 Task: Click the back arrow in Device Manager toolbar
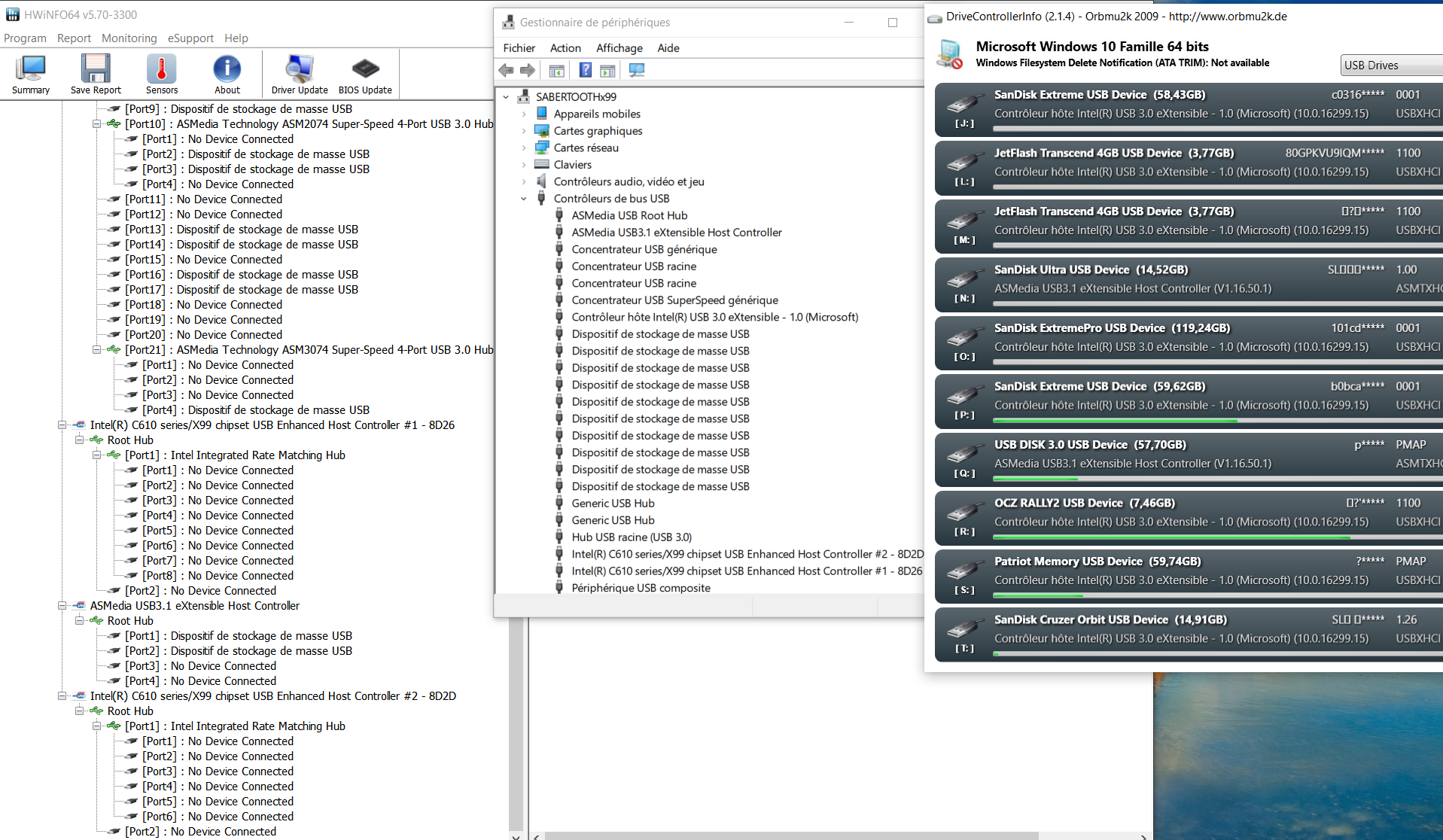tap(506, 70)
